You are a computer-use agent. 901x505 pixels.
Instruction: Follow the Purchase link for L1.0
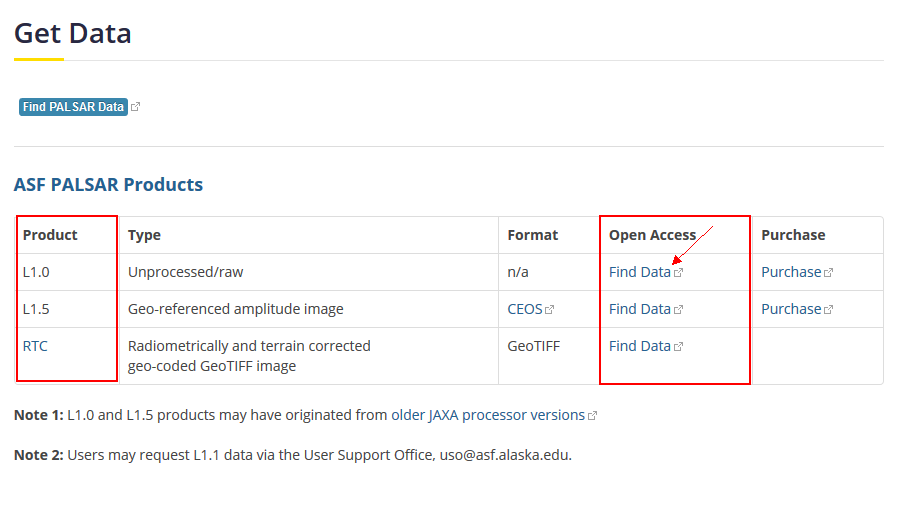[x=790, y=272]
